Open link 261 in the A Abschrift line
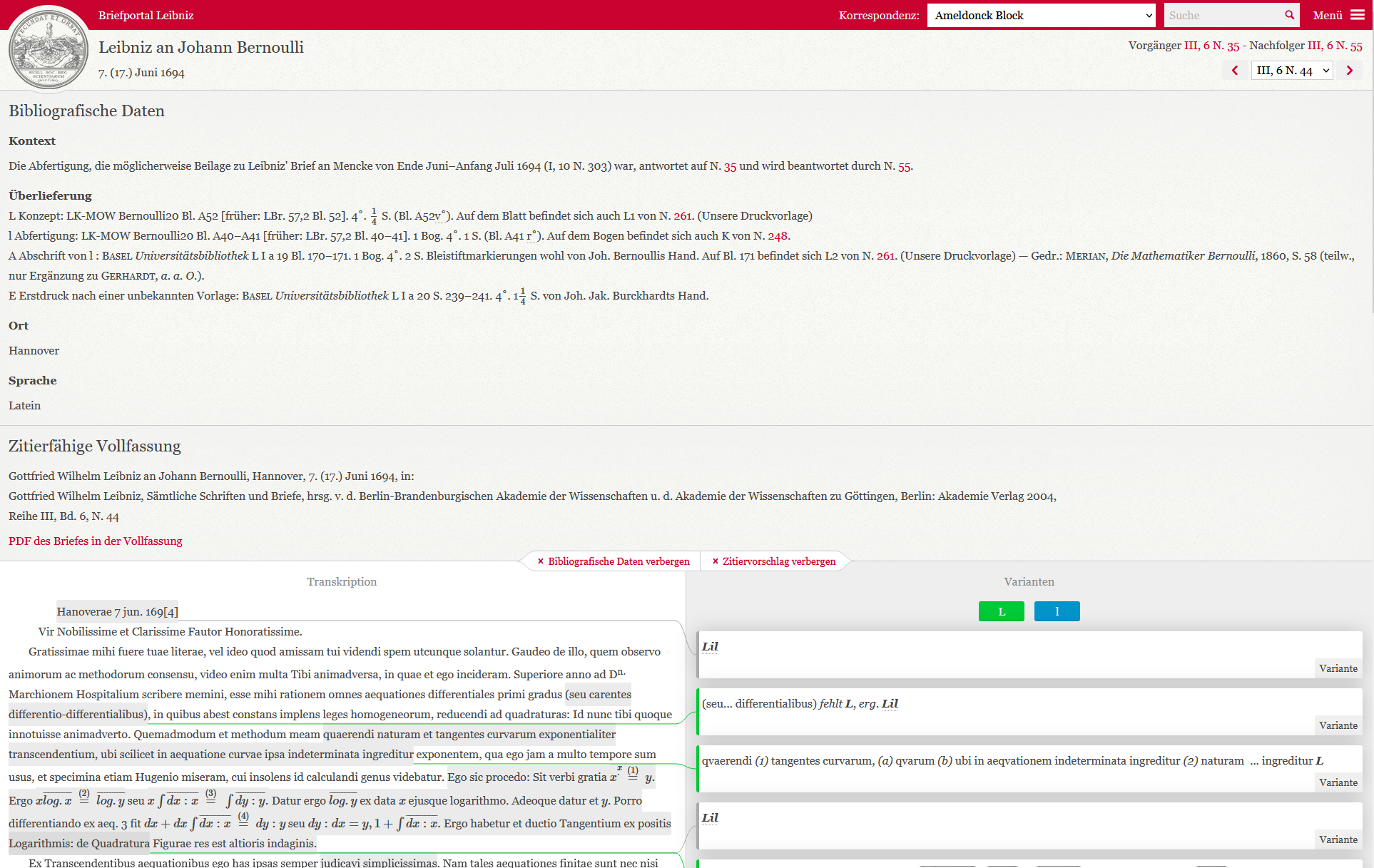 click(885, 256)
